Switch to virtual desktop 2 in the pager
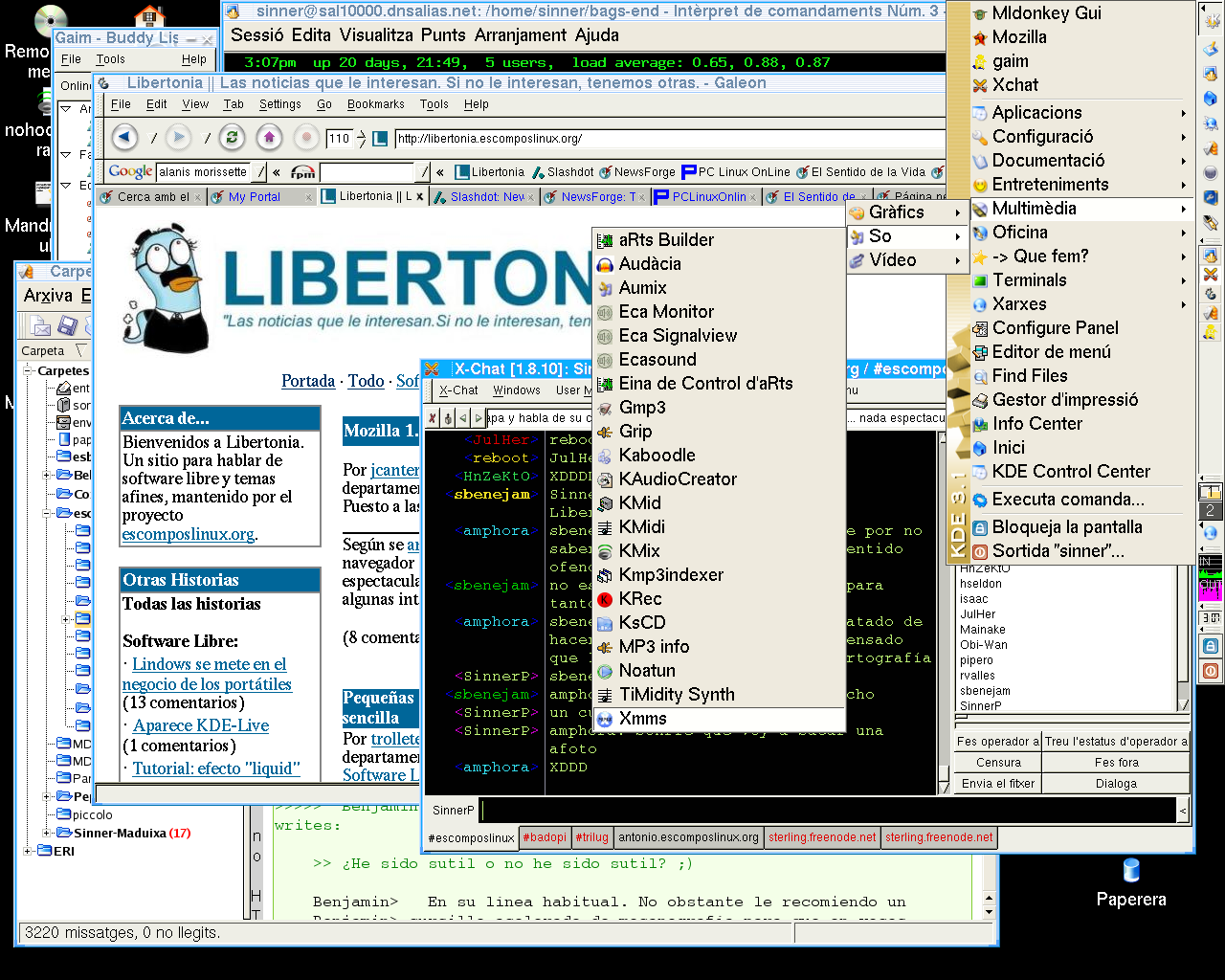This screenshot has height=980, width=1225. coord(1210,511)
